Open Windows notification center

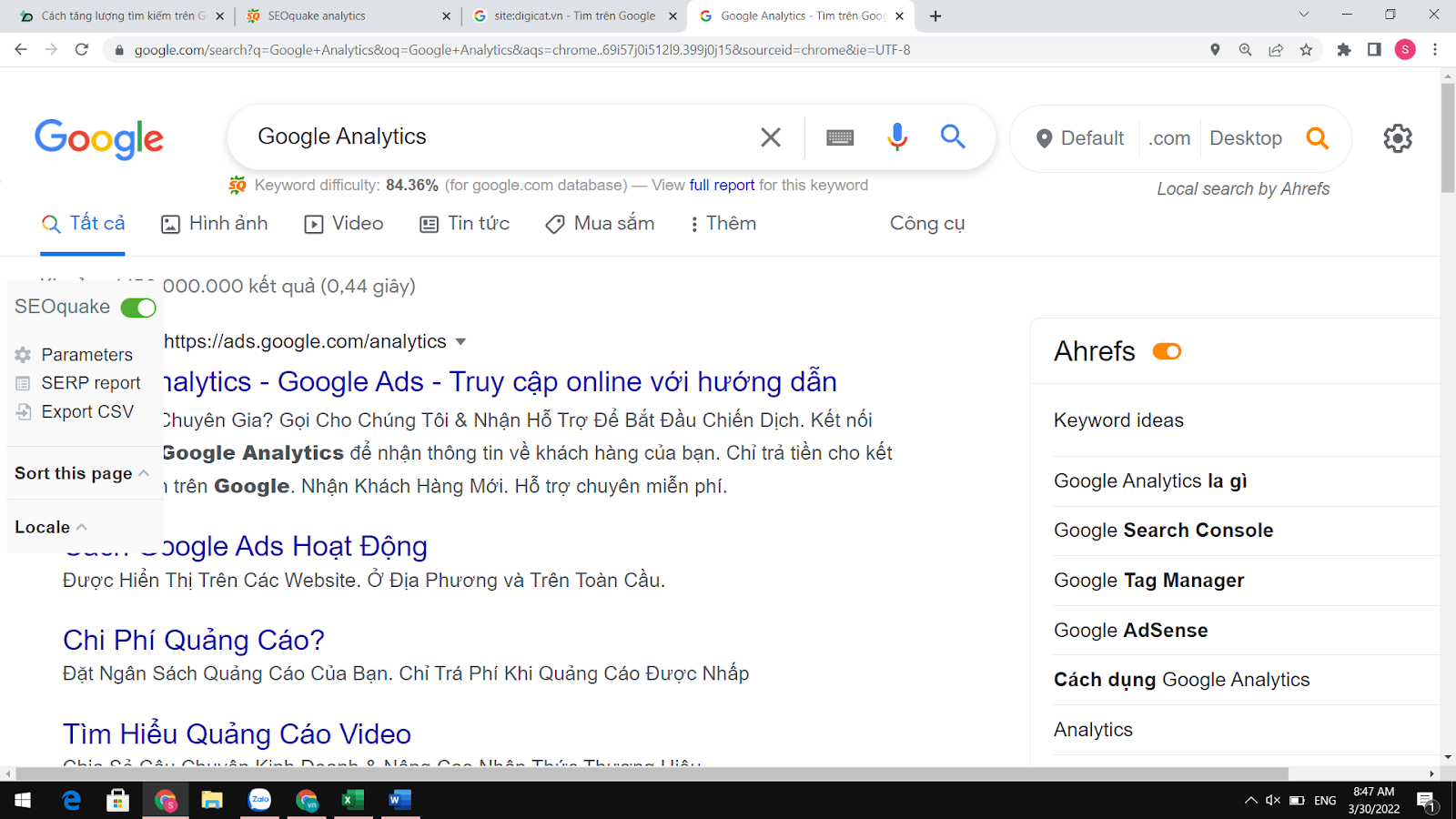[1427, 801]
